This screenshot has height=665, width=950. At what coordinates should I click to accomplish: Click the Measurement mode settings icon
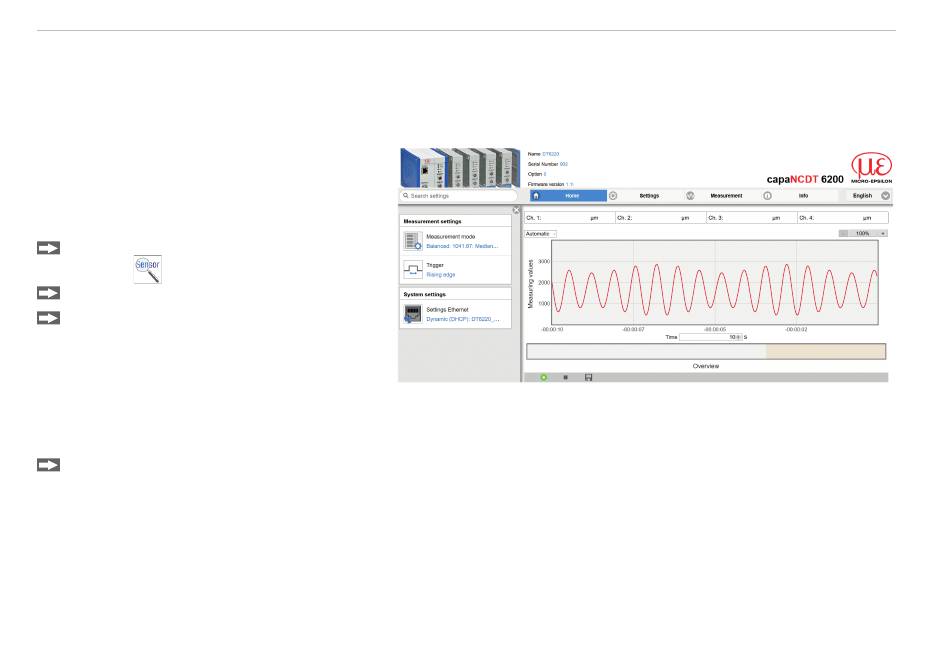(413, 241)
